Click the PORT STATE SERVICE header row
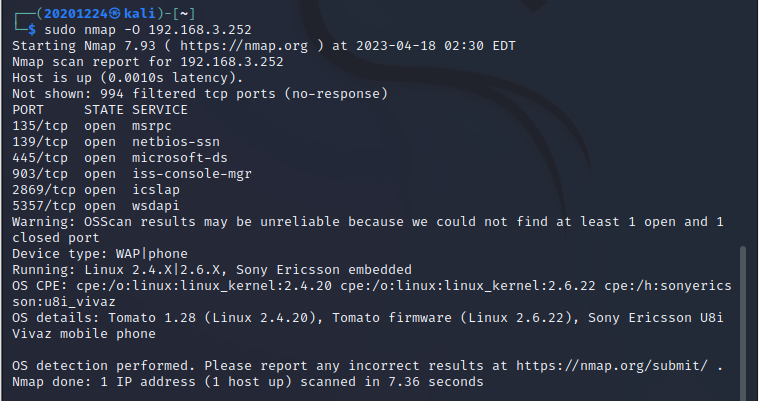This screenshot has width=759, height=401. point(100,110)
